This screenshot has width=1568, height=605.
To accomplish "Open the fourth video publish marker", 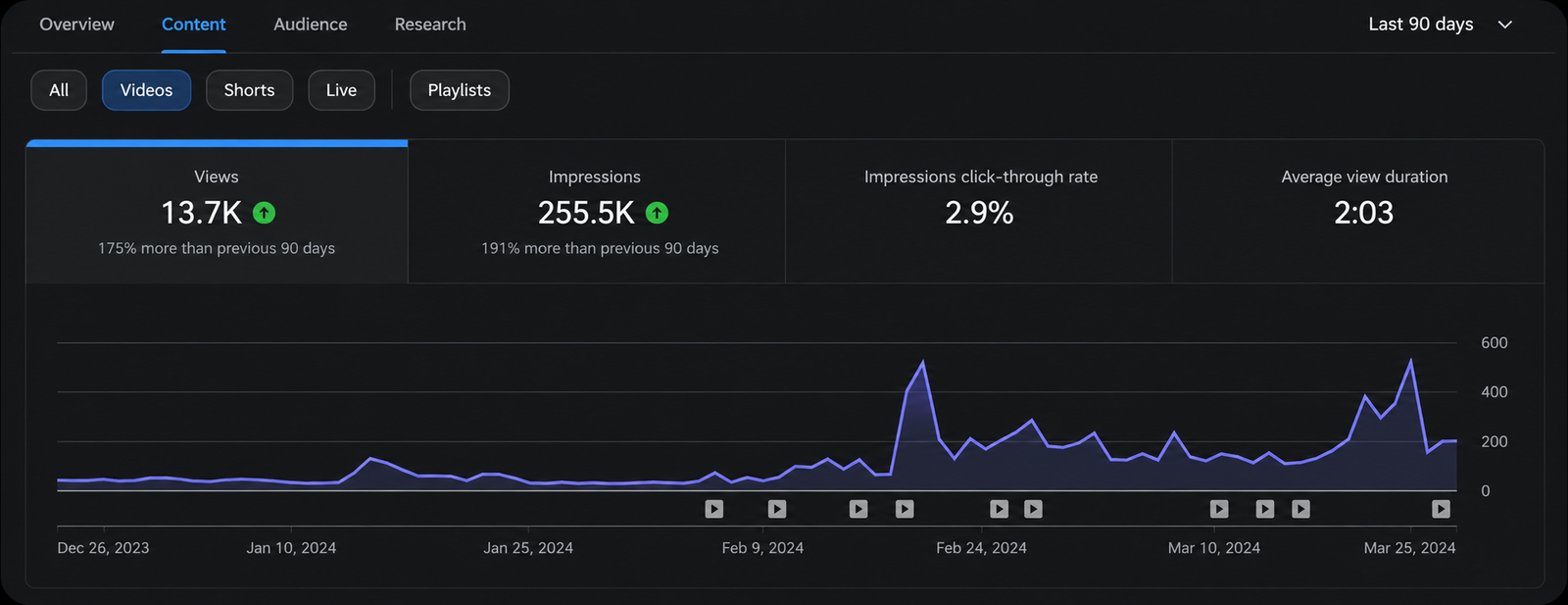I will coord(905,509).
